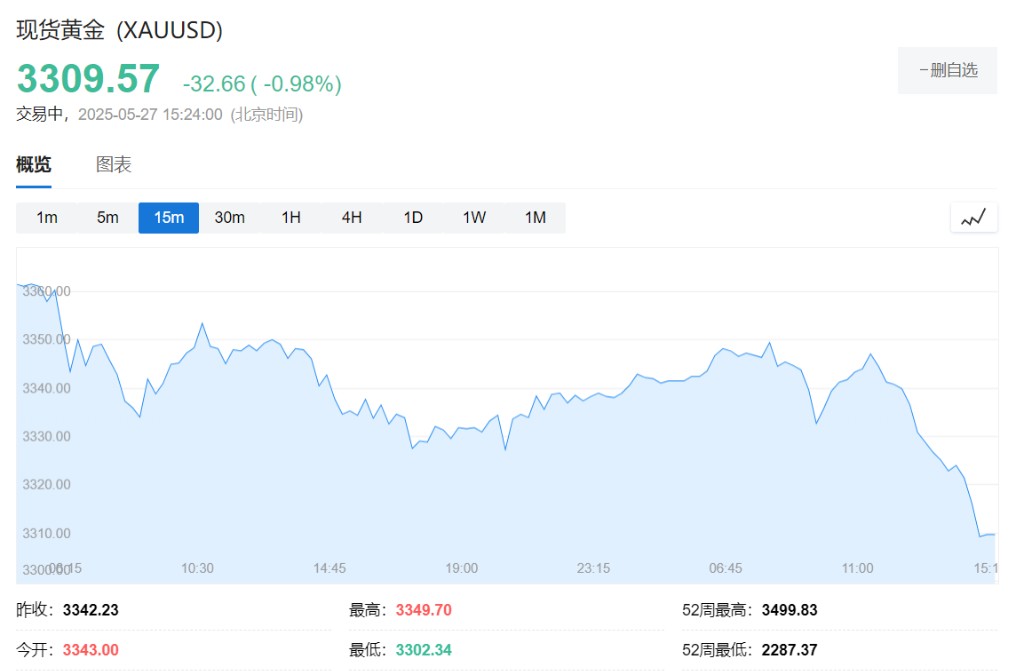The width and height of the screenshot is (1024, 671).
Task: Remove gold from watchlist via 删自选 button
Action: [947, 70]
